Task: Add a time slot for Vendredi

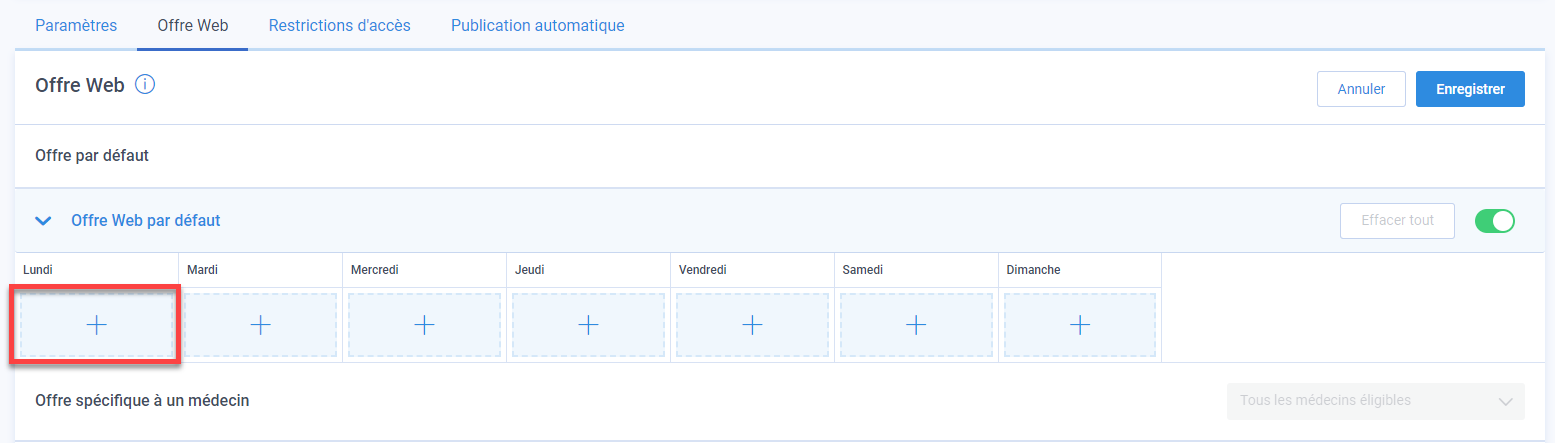Action: (753, 325)
